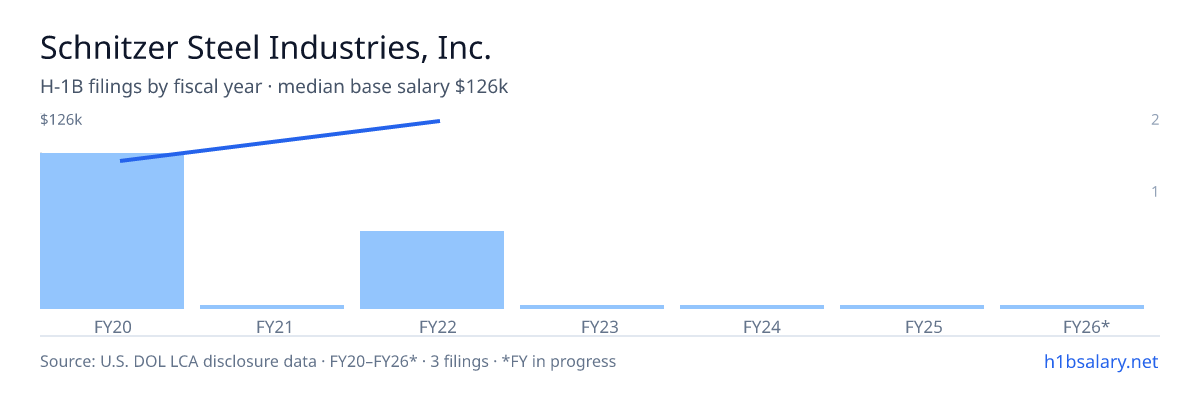Click the FY24 axis label

(x=752, y=326)
